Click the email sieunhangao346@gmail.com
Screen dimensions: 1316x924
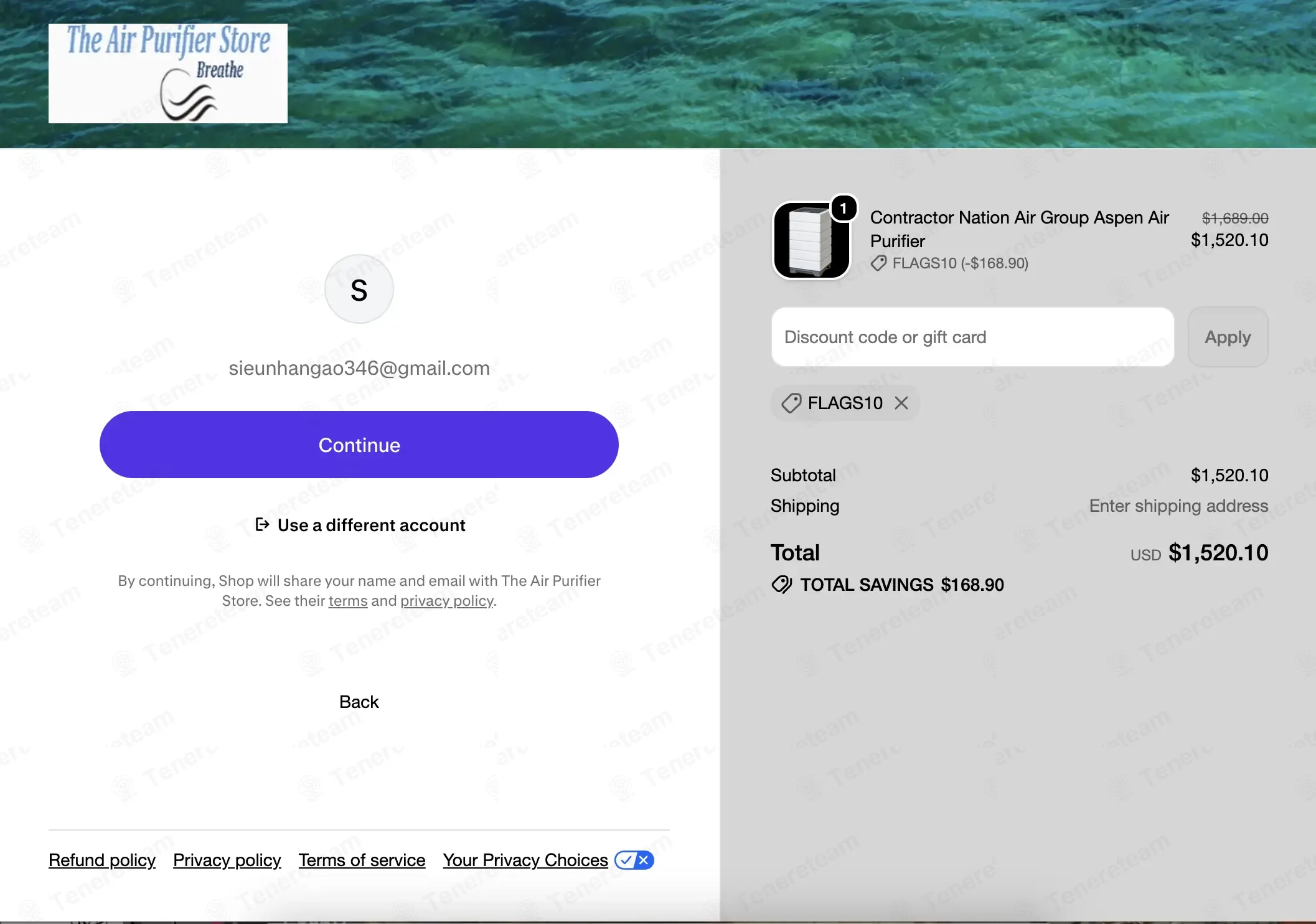[359, 368]
